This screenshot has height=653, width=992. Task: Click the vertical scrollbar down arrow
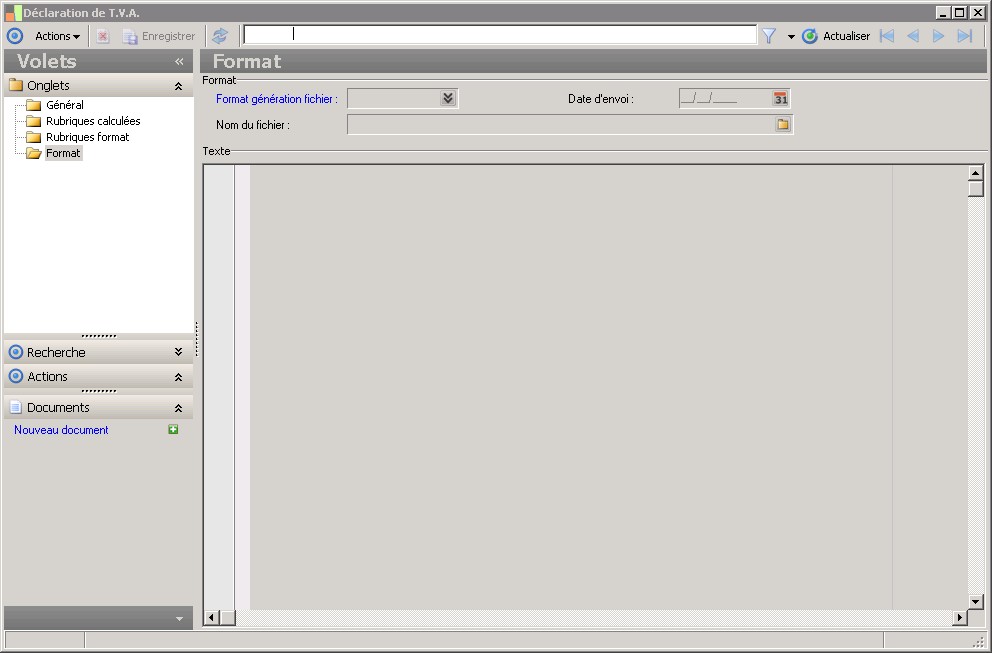click(976, 602)
